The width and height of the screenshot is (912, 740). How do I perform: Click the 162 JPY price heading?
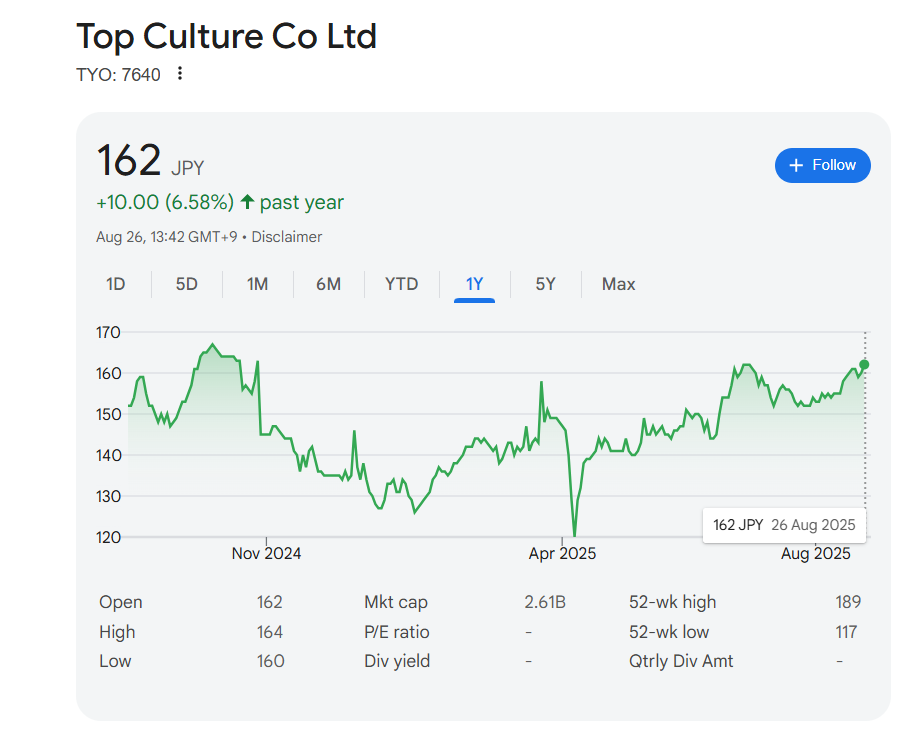click(x=150, y=161)
